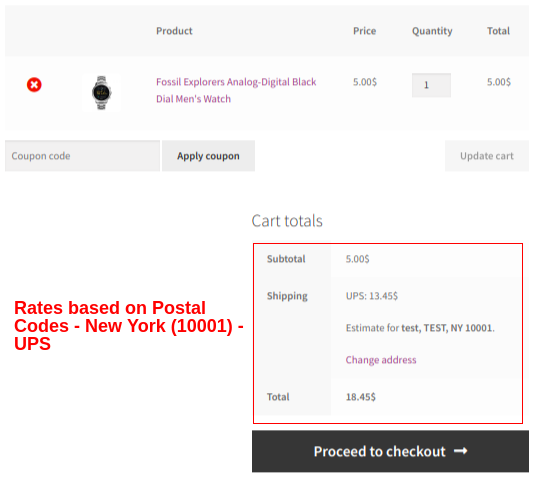The image size is (540, 482).
Task: Remove the Fossil watch from cart
Action: click(x=34, y=85)
